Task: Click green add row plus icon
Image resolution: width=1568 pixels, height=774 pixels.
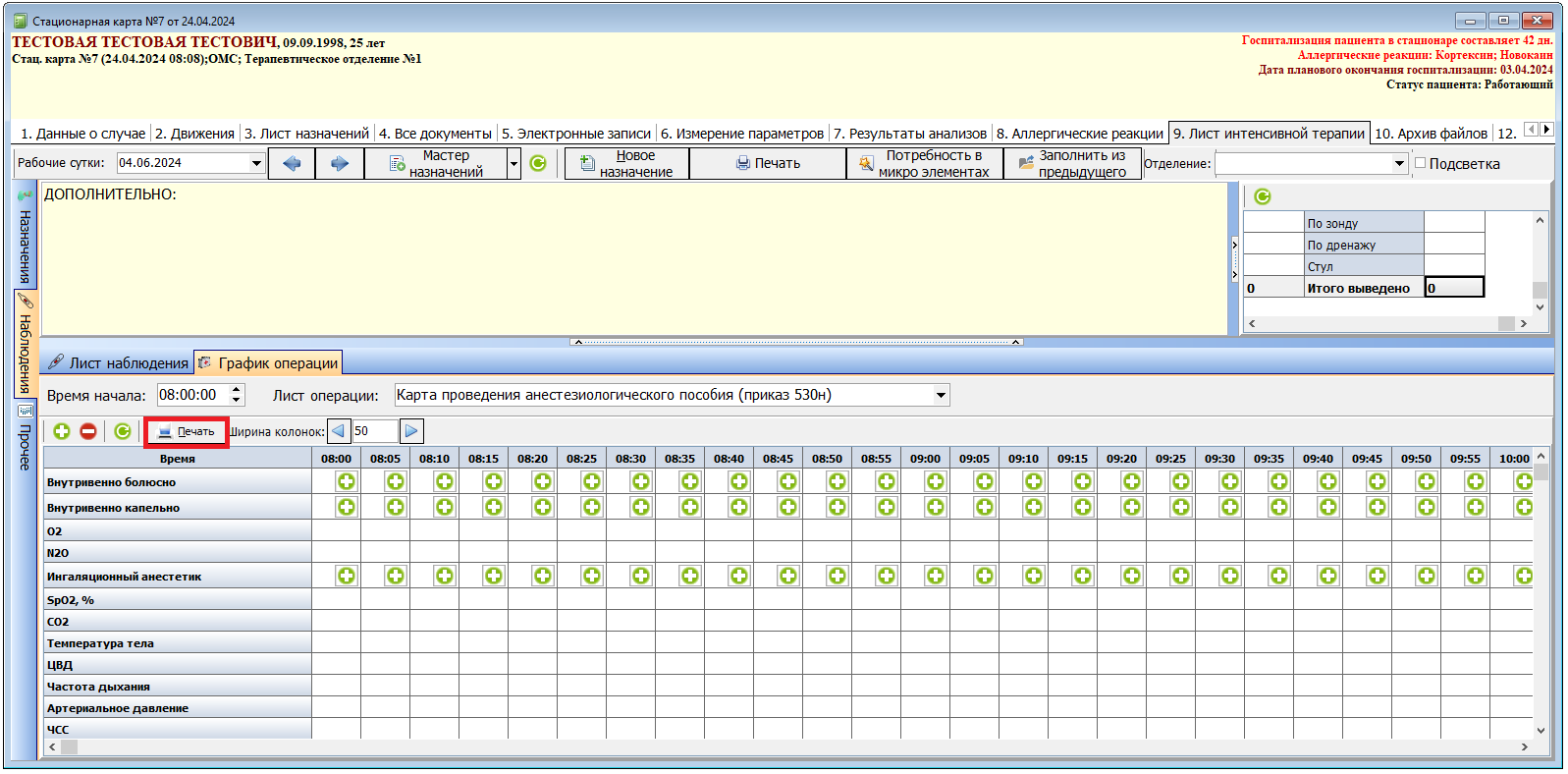Action: point(62,431)
